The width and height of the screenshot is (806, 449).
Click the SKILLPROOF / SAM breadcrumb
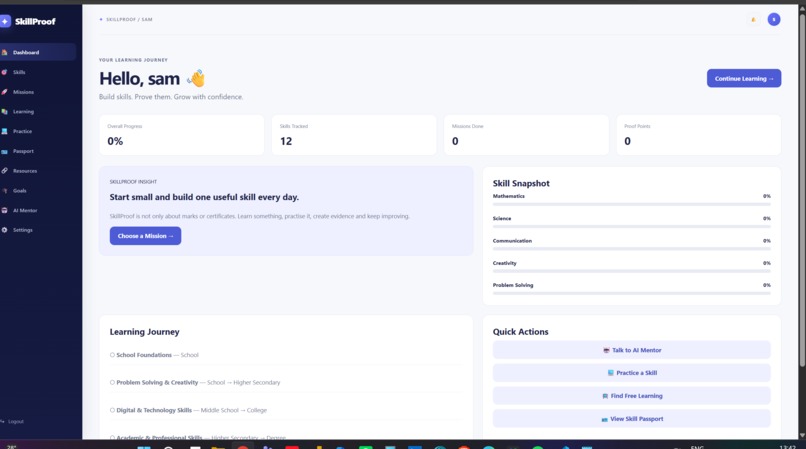tap(129, 20)
